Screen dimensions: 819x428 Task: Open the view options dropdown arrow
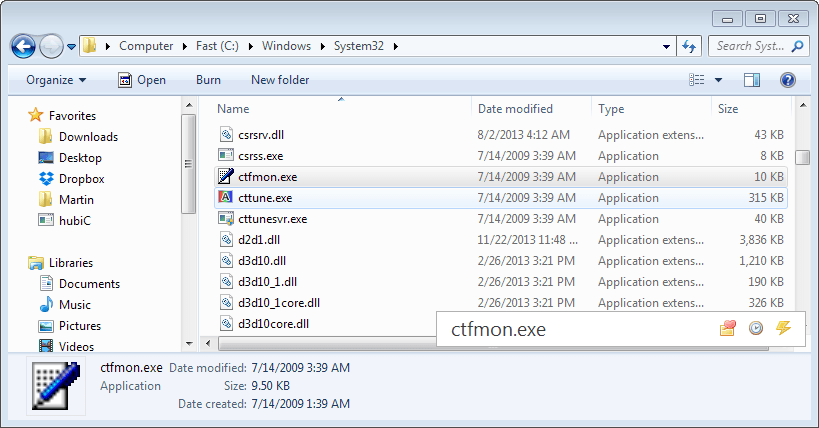point(718,80)
